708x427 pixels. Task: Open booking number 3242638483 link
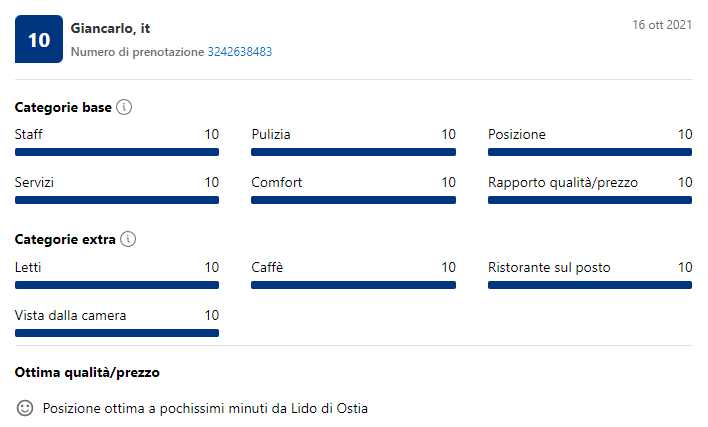240,52
